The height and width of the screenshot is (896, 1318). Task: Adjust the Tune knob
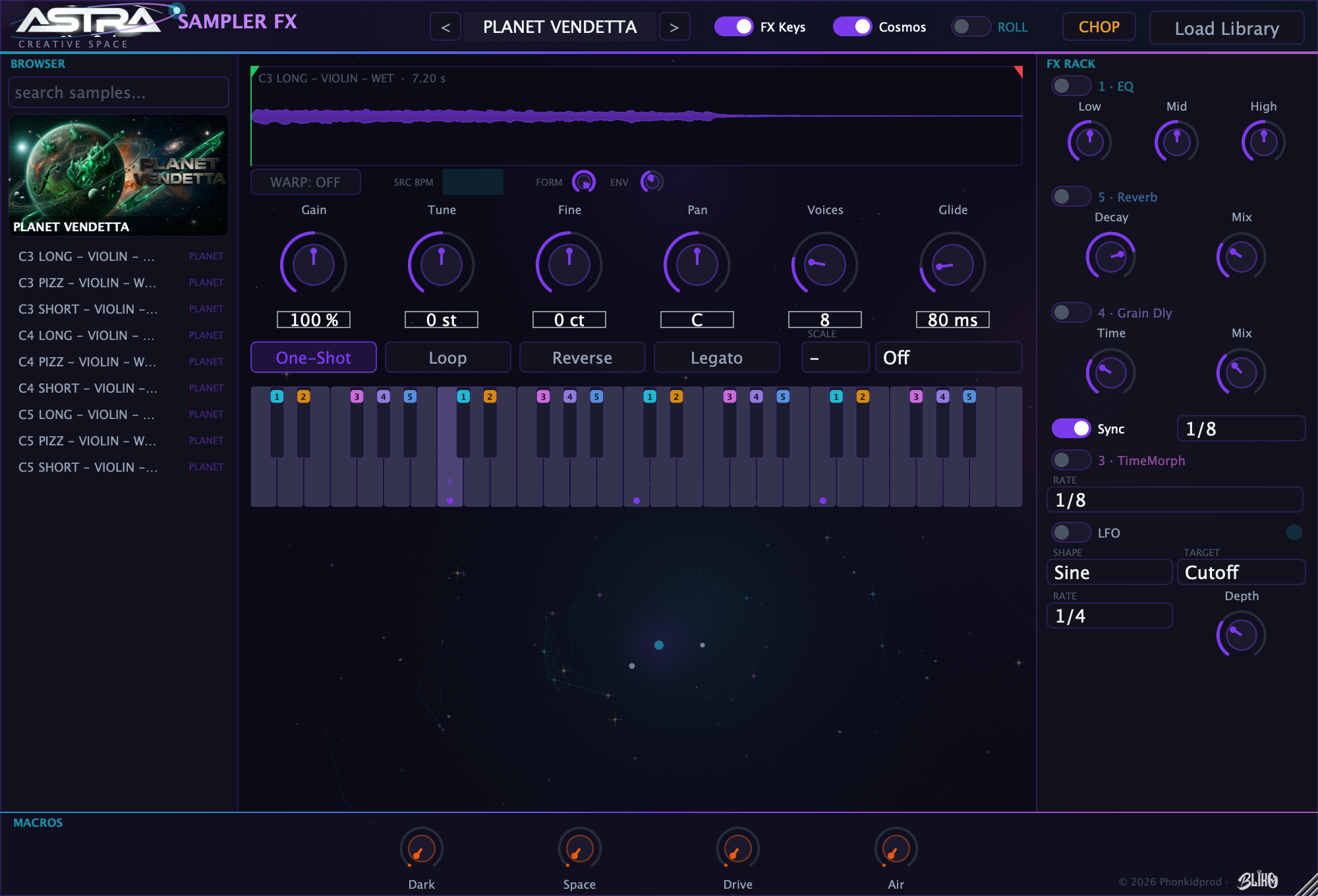(442, 264)
